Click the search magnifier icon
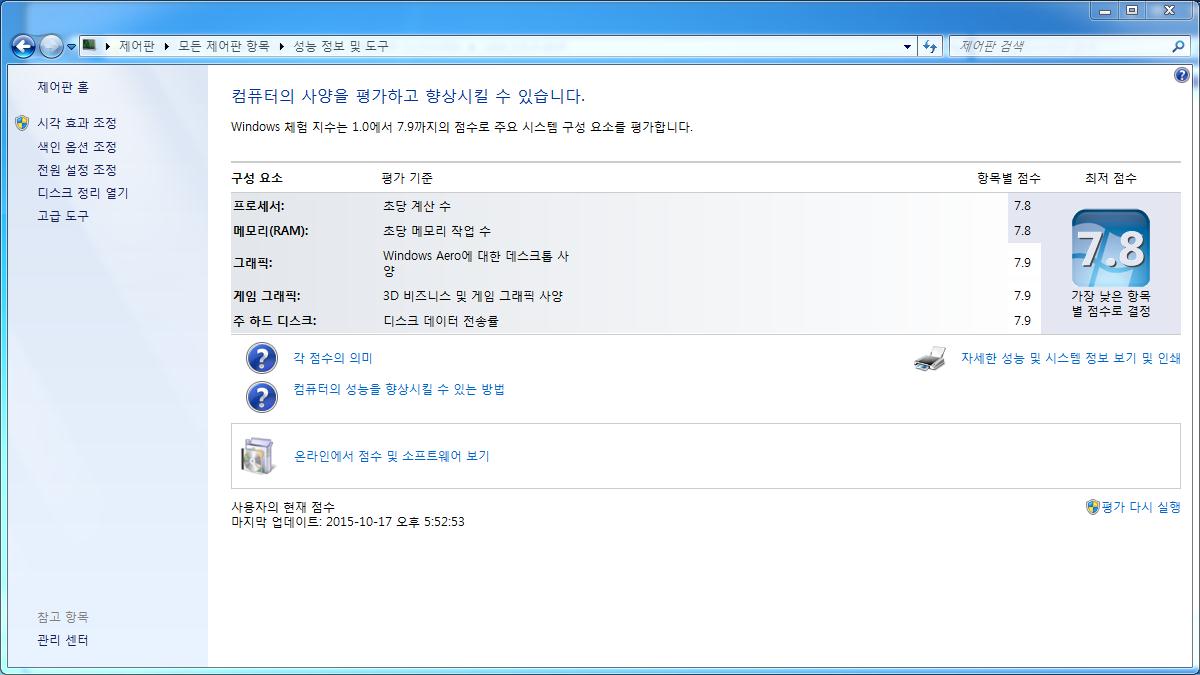This screenshot has height=675, width=1200. (1178, 46)
